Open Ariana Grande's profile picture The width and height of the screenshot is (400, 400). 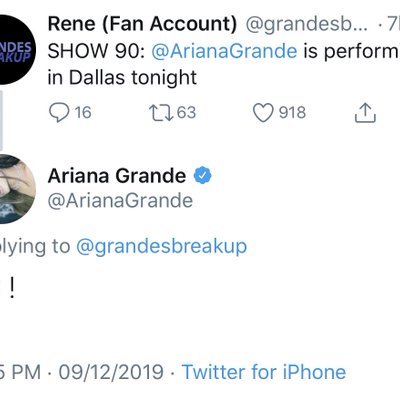15,189
